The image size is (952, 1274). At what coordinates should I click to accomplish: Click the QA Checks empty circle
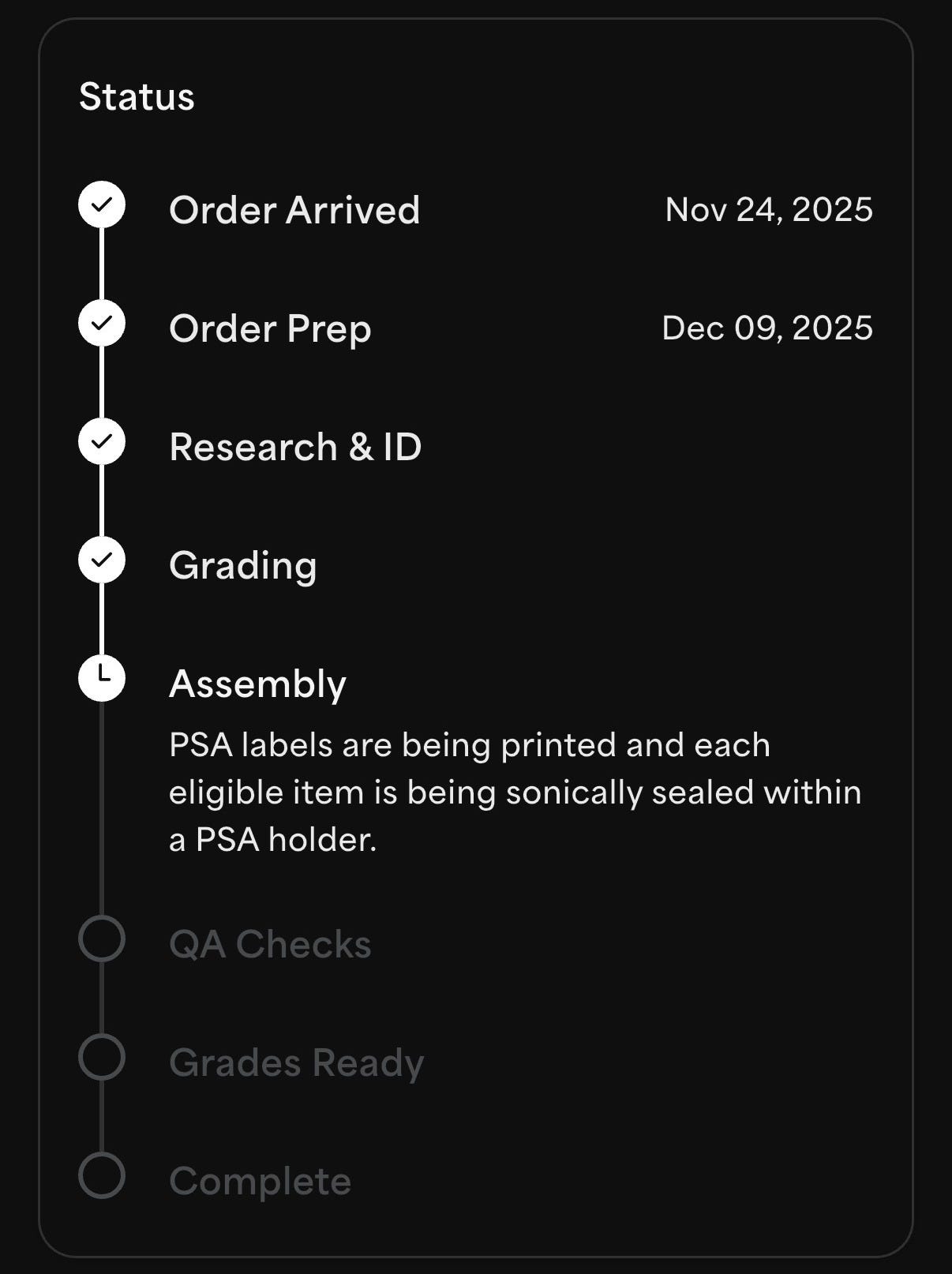tap(102, 939)
